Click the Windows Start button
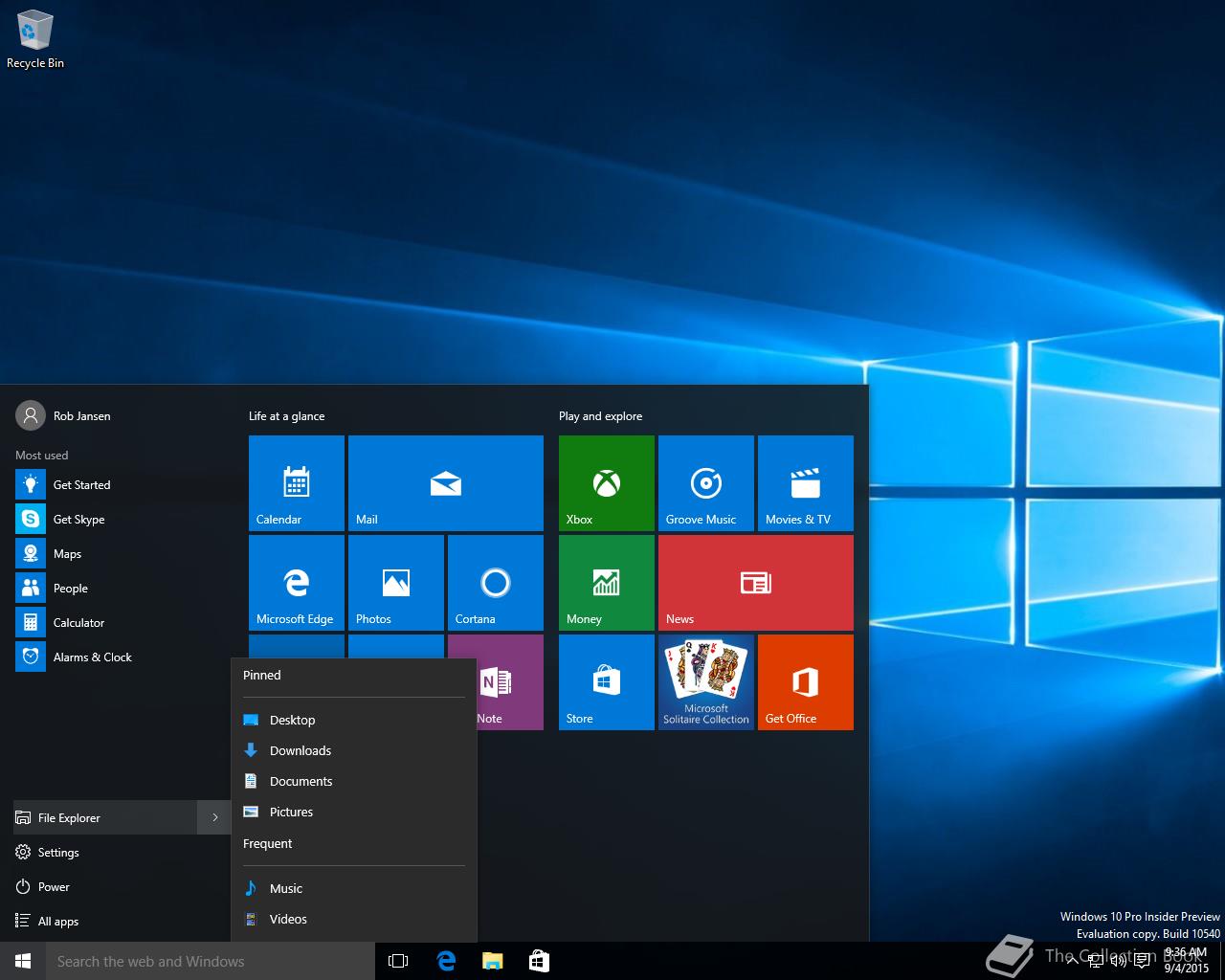Viewport: 1225px width, 980px height. (x=23, y=961)
